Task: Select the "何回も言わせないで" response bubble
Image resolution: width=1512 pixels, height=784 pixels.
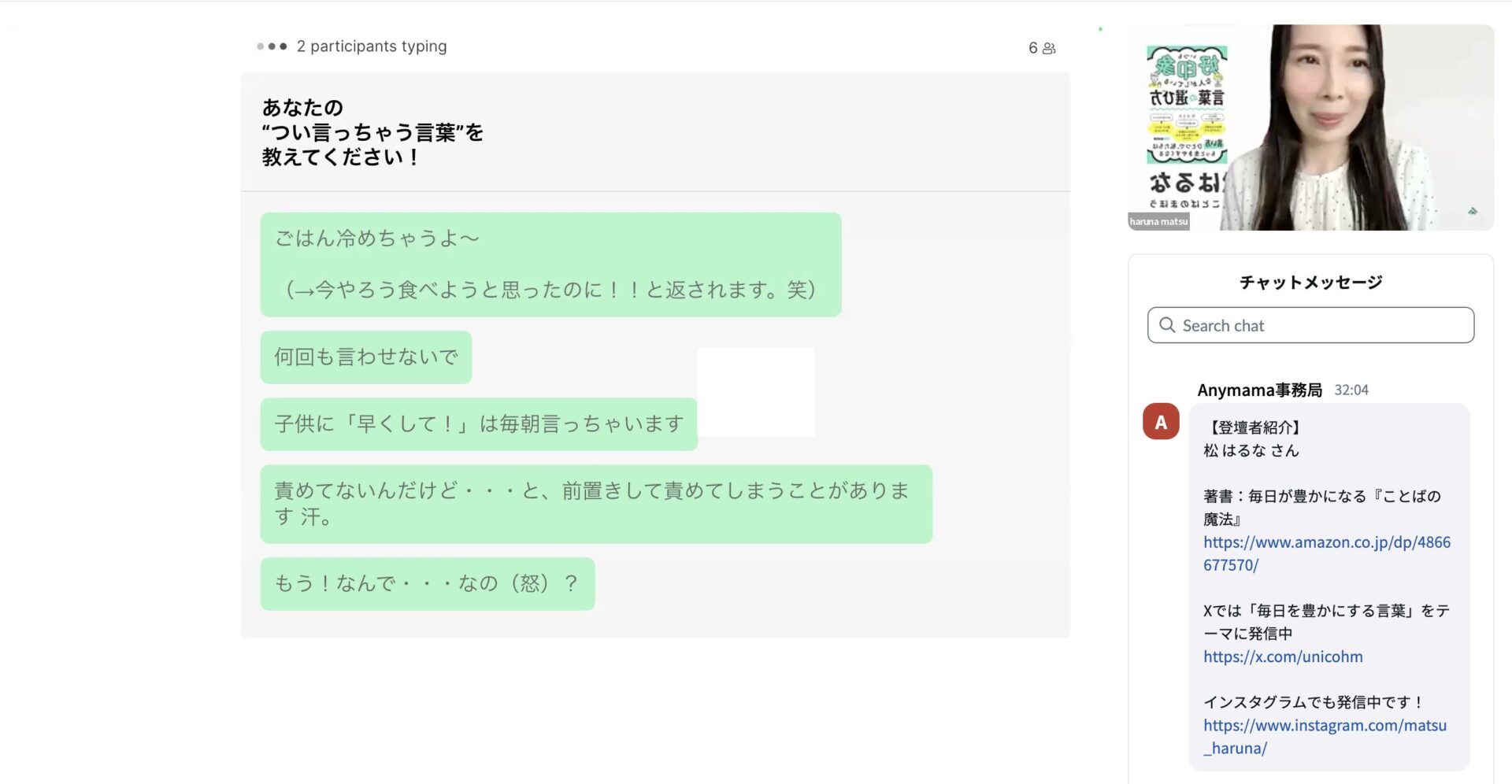Action: click(x=365, y=357)
